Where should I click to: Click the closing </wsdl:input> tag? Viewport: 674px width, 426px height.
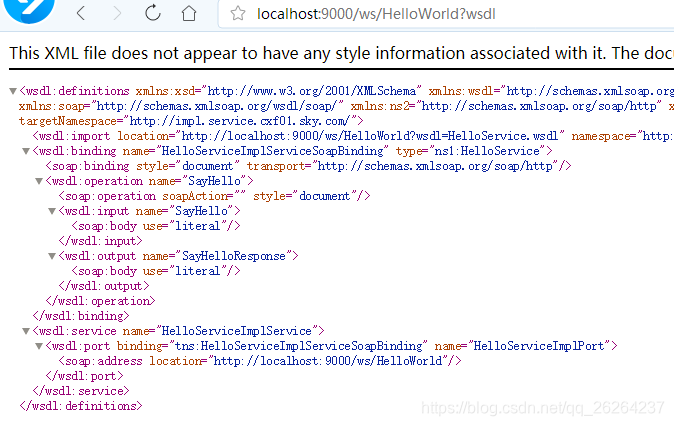100,241
